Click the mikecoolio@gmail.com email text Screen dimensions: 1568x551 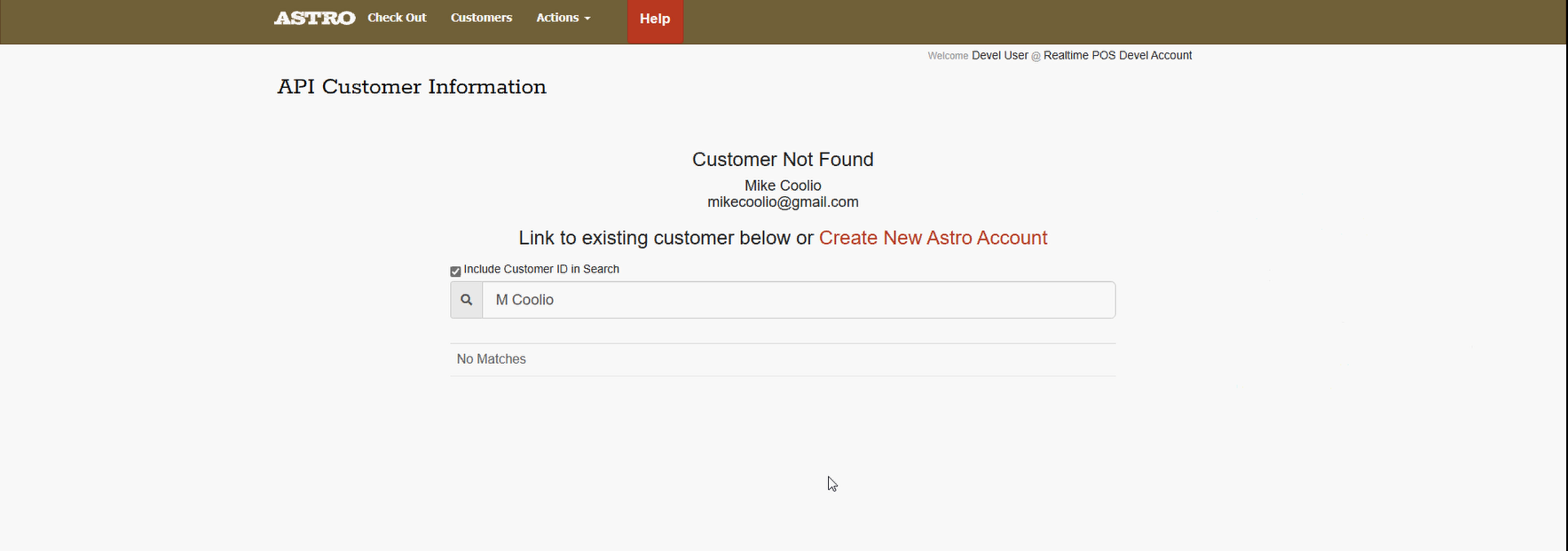783,202
